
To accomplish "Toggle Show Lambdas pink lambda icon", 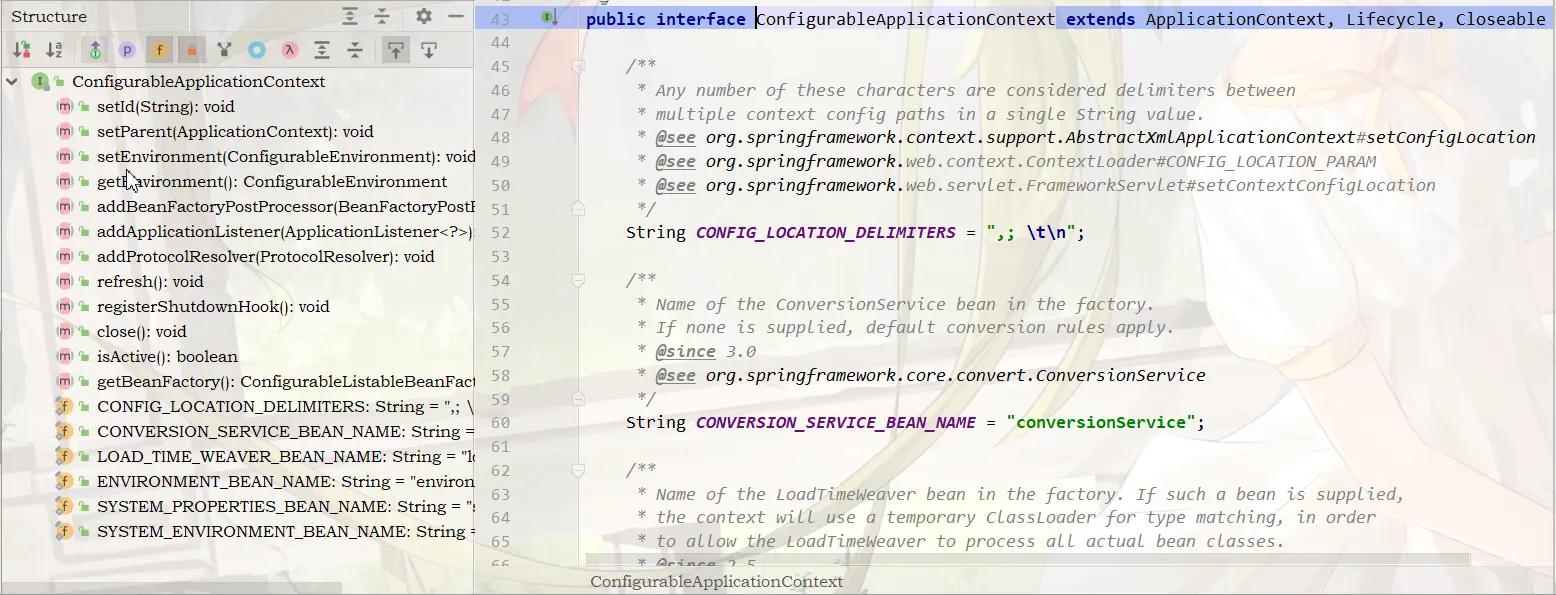I will coord(289,50).
